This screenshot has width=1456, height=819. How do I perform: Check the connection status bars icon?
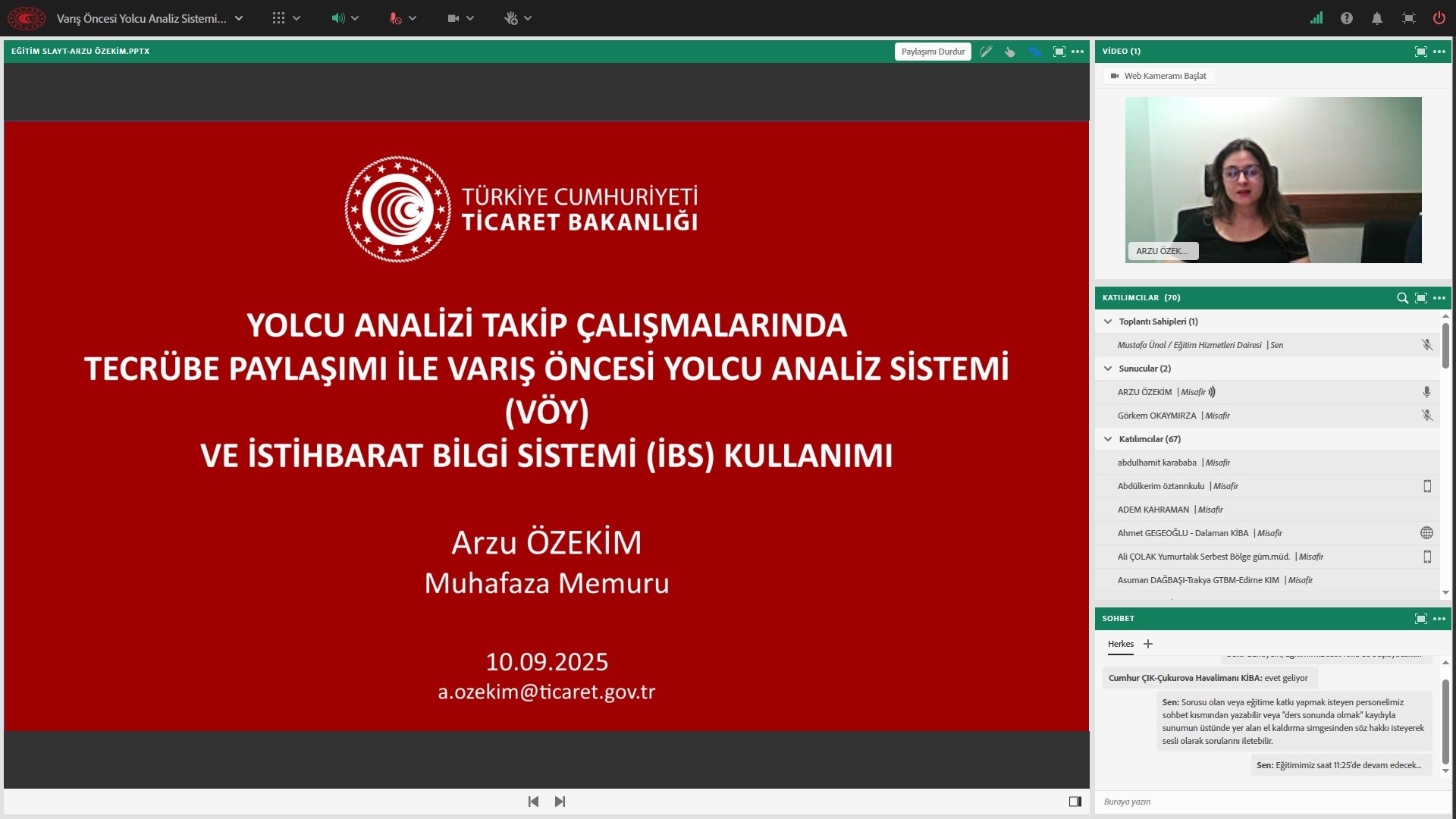(1316, 18)
